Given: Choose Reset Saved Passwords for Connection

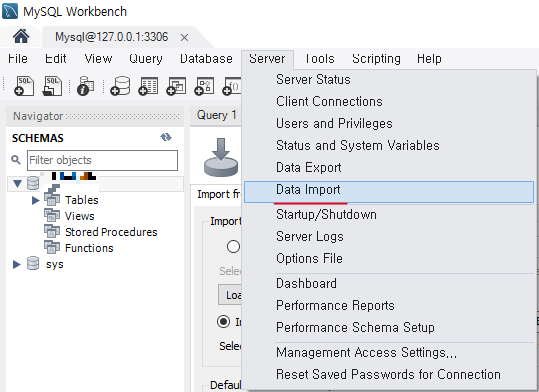Looking at the screenshot, I should pos(389,375).
